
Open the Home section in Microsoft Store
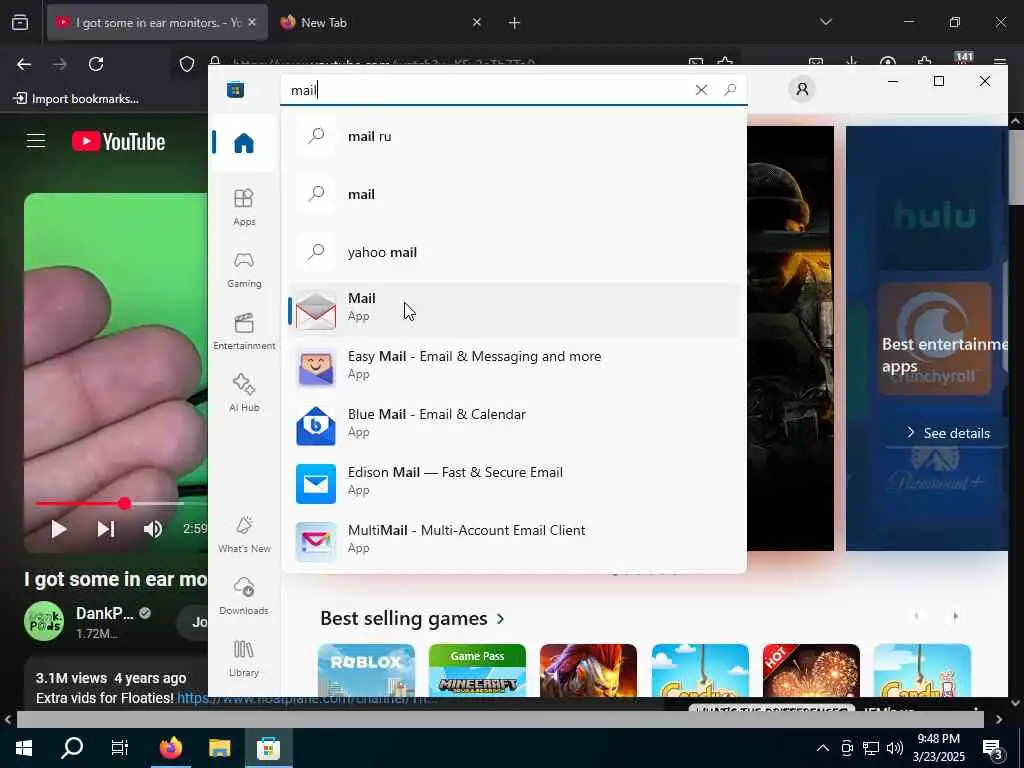point(244,142)
